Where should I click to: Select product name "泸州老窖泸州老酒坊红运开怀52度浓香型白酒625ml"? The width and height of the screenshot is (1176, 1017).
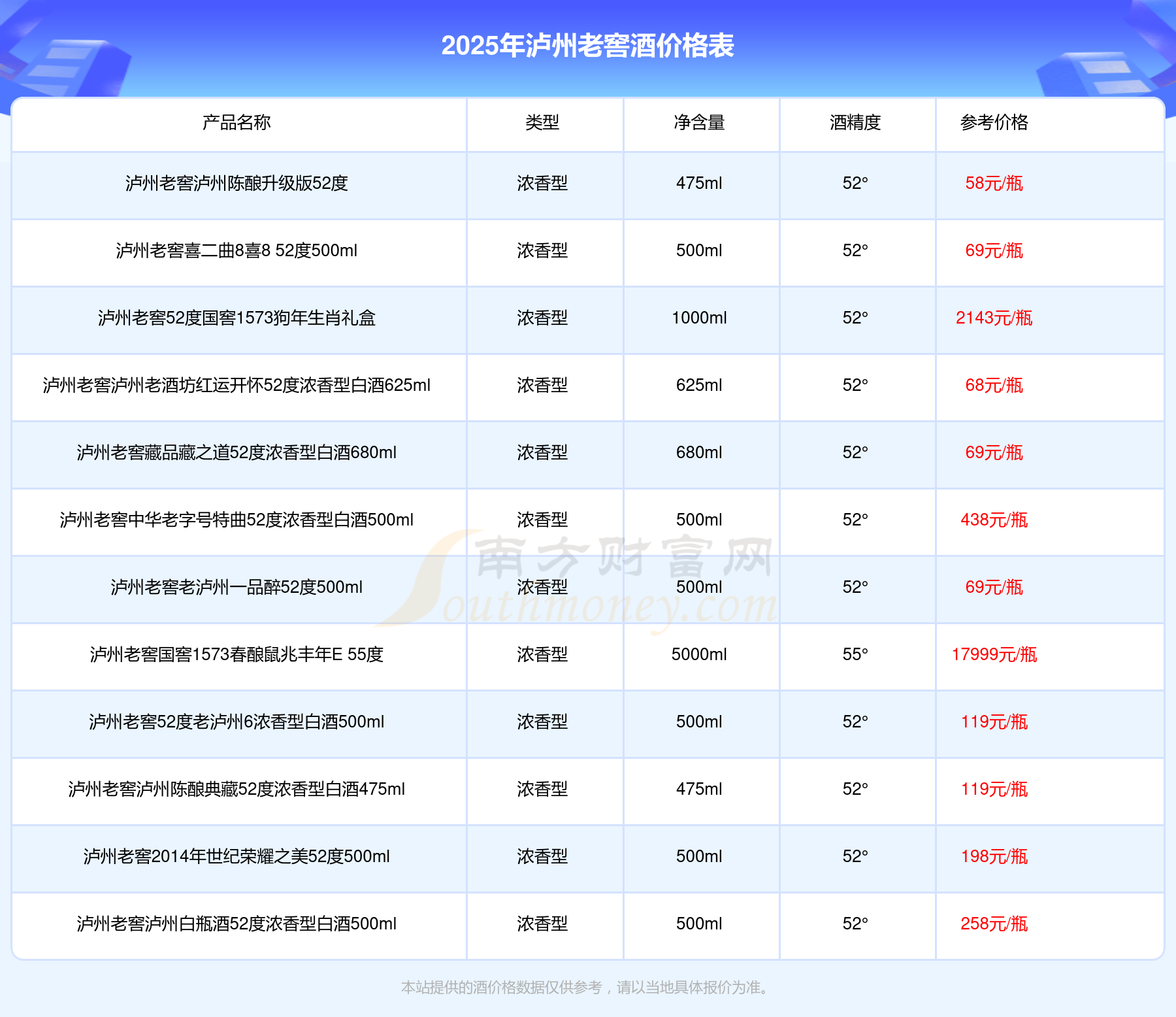[237, 386]
